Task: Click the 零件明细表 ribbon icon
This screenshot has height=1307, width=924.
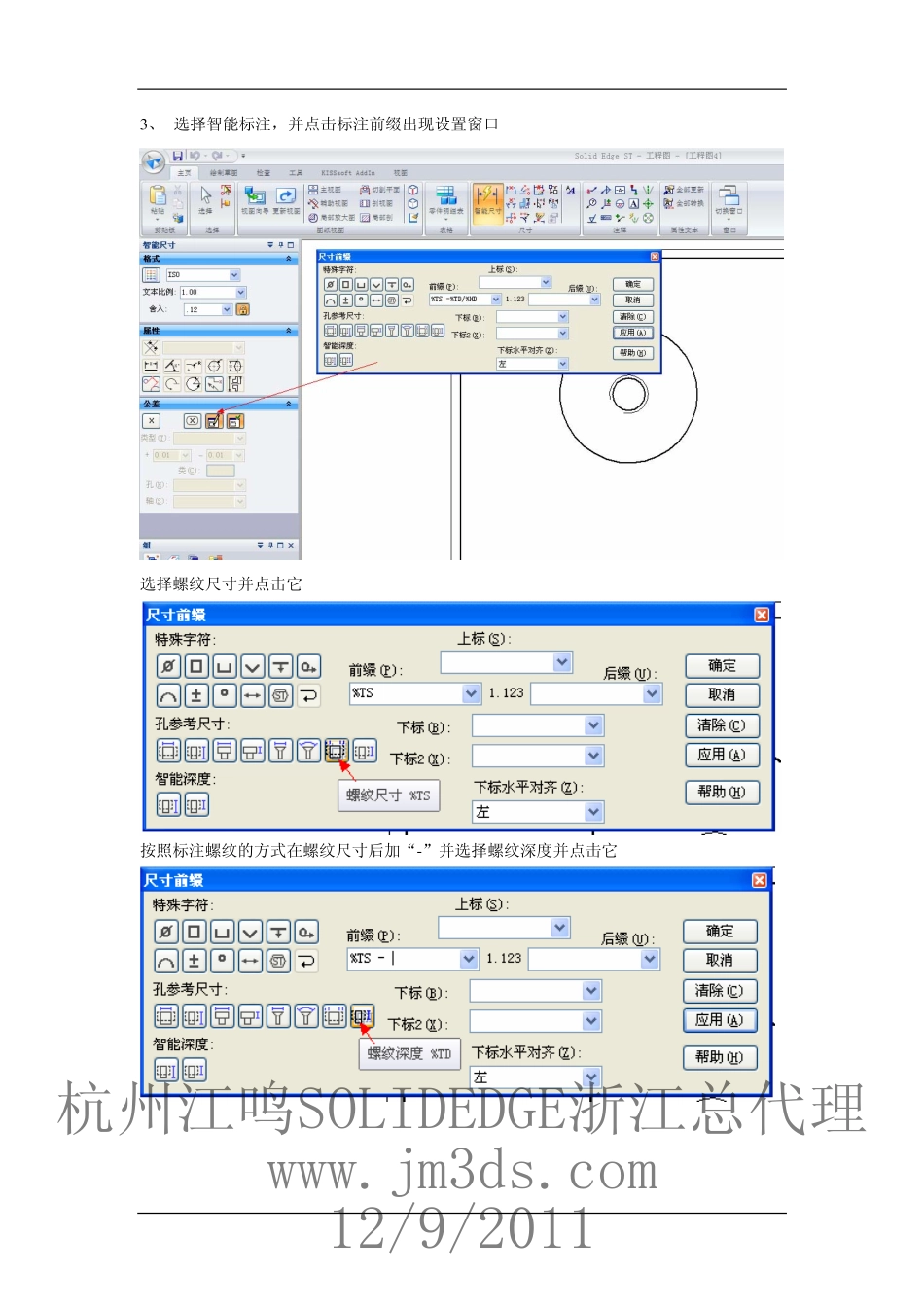Action: 445,199
